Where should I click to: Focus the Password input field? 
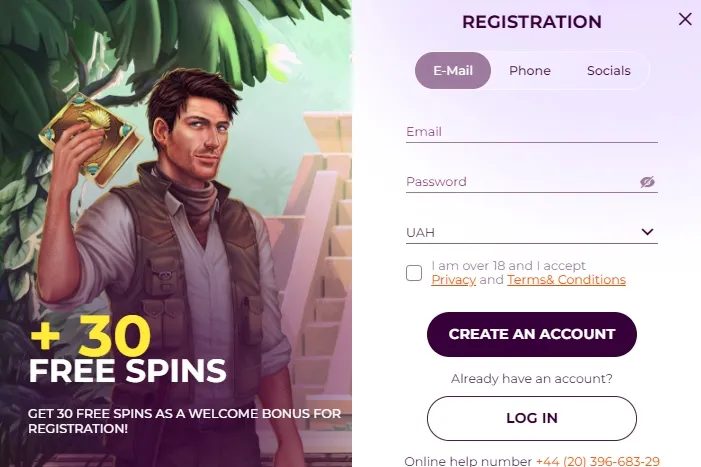[520, 182]
